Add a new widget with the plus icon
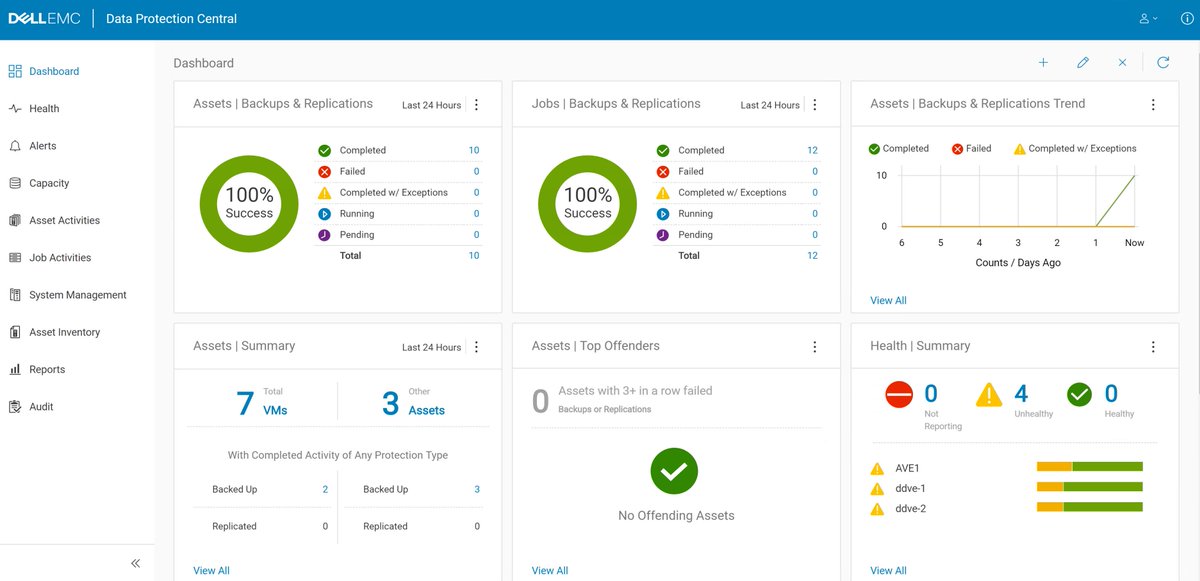The height and width of the screenshot is (581, 1200). pyautogui.click(x=1043, y=62)
